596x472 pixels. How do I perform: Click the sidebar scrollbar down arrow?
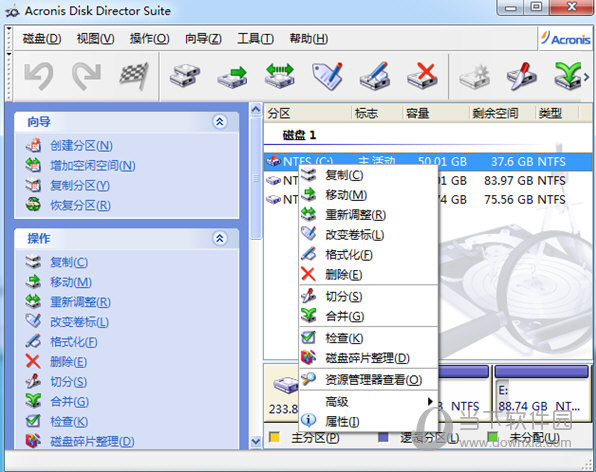[256, 442]
